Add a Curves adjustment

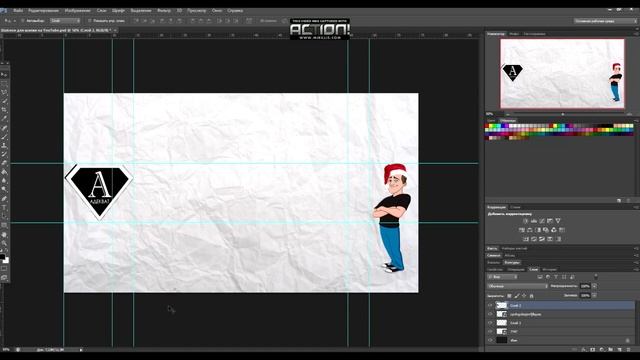coord(542,221)
